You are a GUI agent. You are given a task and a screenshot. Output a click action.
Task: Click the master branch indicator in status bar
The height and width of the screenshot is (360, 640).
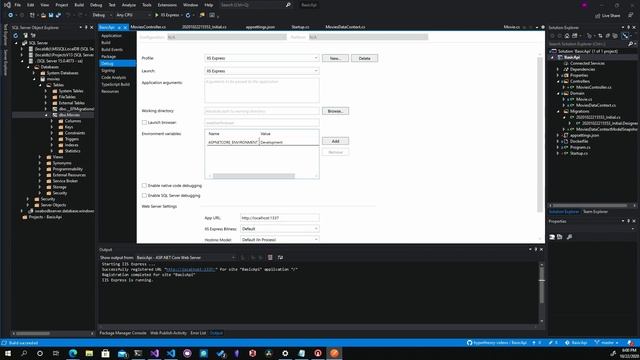[607, 343]
